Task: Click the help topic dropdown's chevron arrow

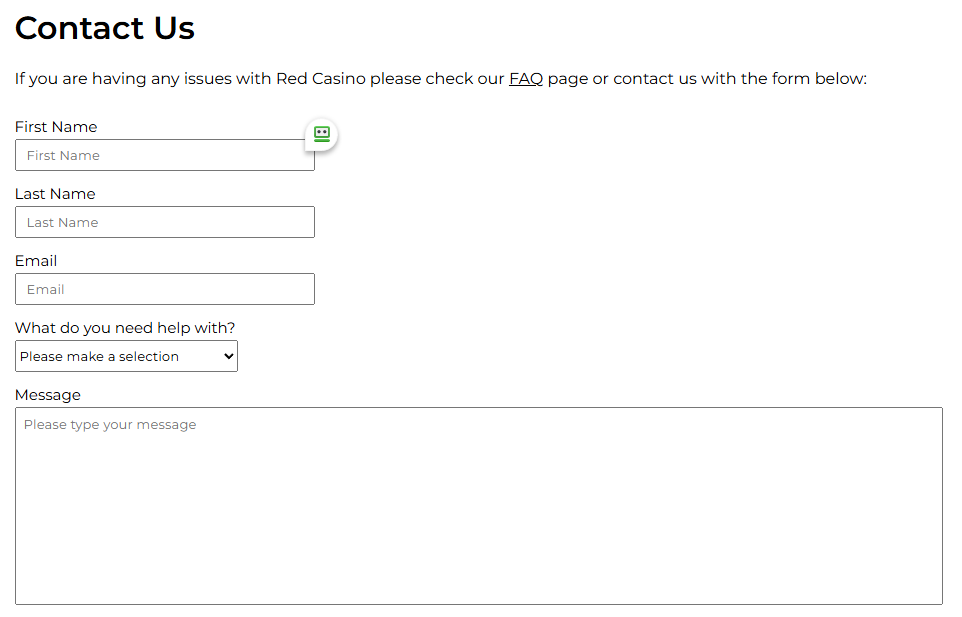Action: pyautogui.click(x=229, y=357)
